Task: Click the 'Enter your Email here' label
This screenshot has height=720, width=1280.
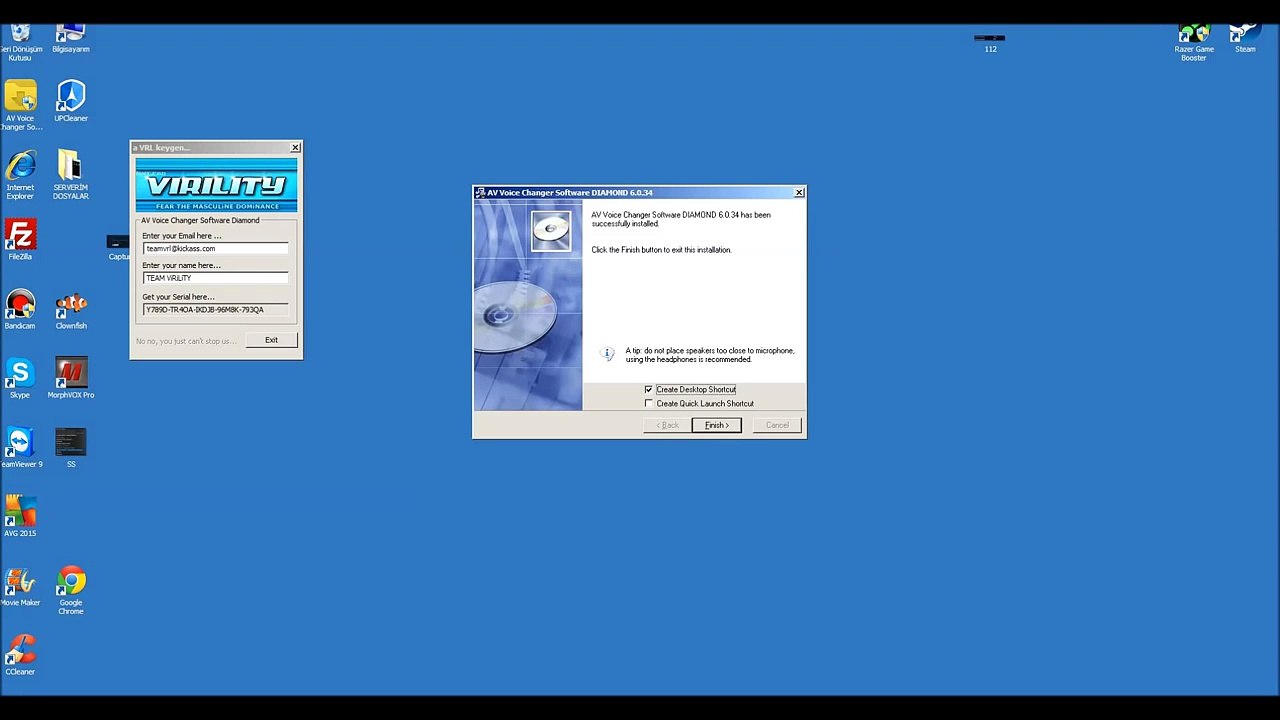Action: [182, 236]
